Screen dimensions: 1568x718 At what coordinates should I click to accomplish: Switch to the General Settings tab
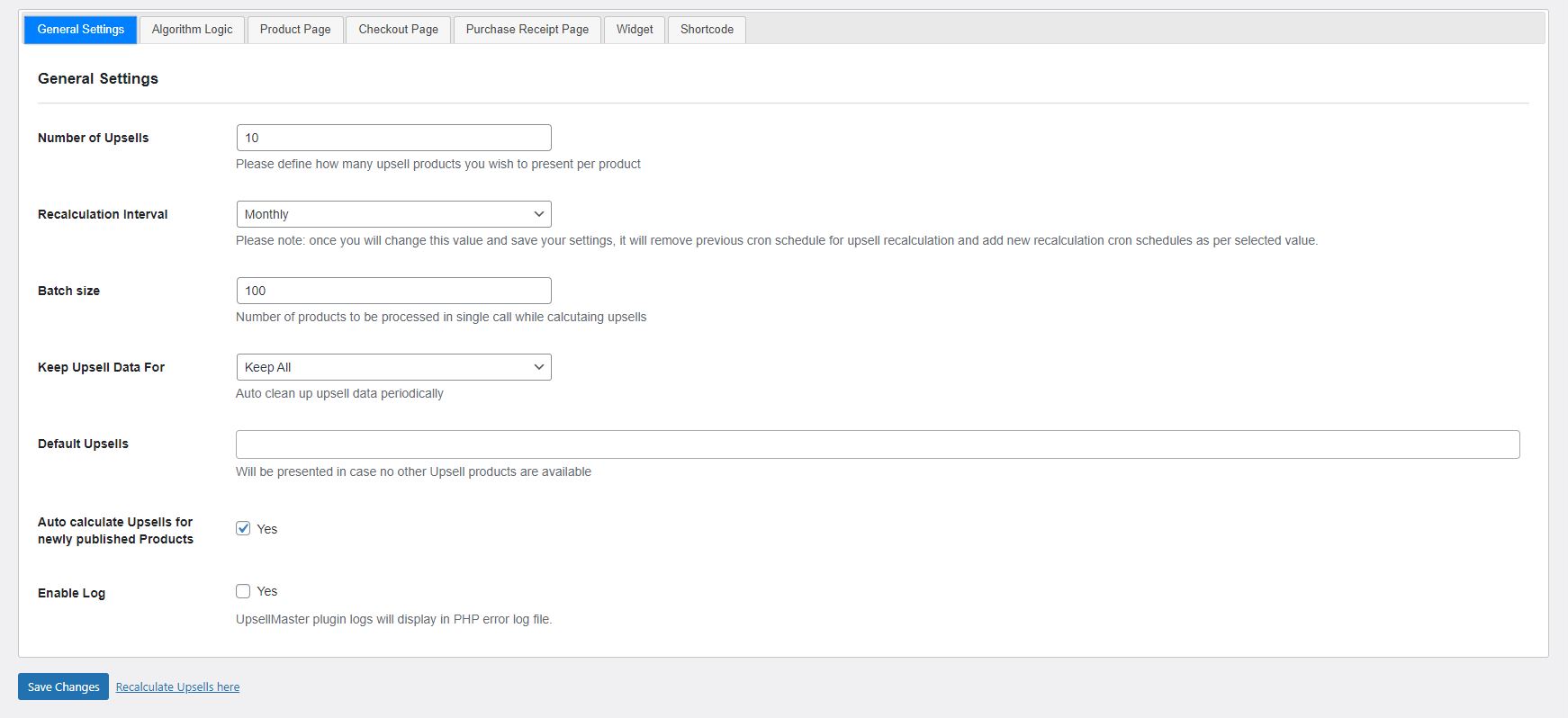(x=80, y=30)
